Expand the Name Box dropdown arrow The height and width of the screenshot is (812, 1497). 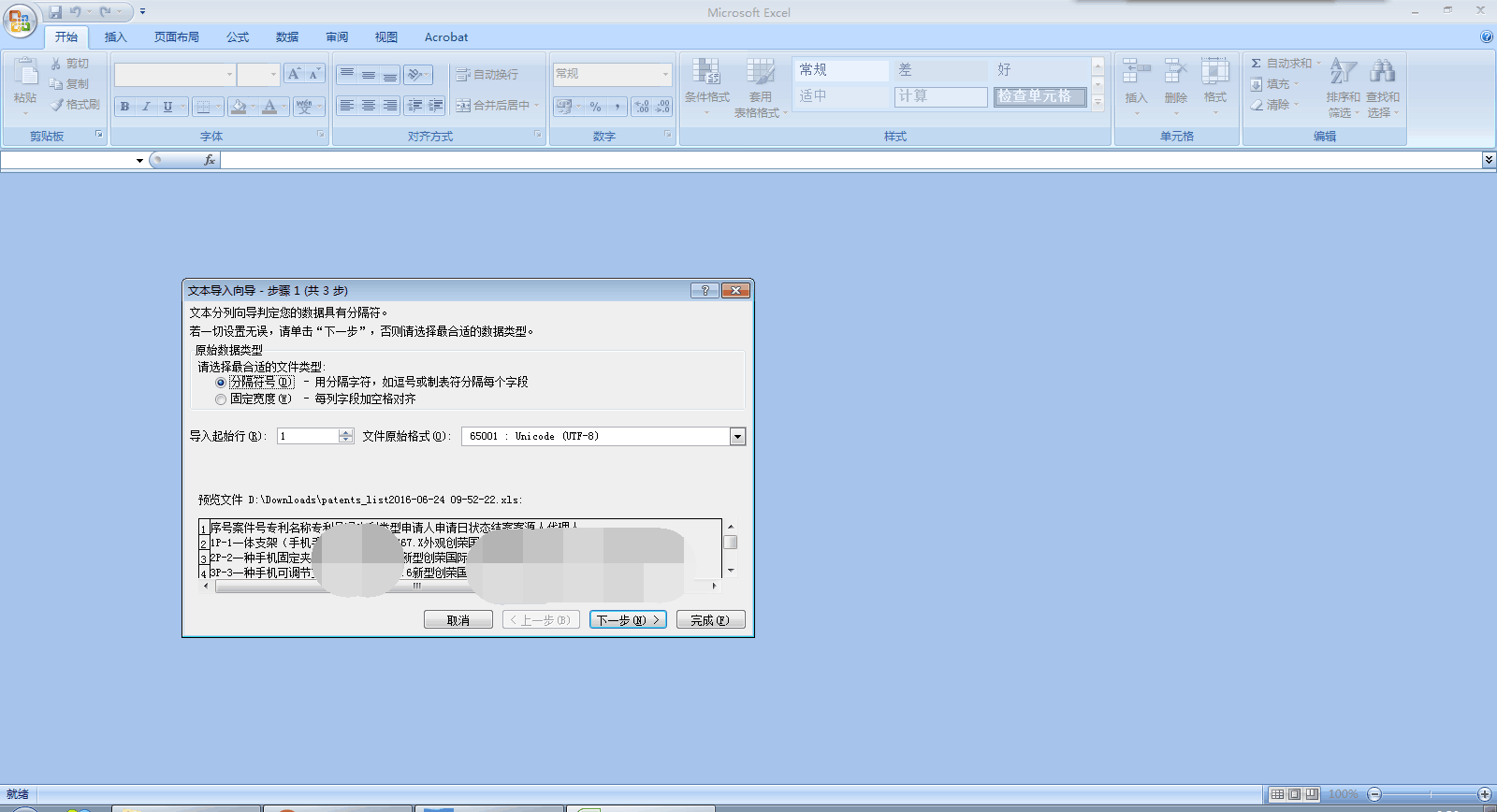(x=139, y=161)
